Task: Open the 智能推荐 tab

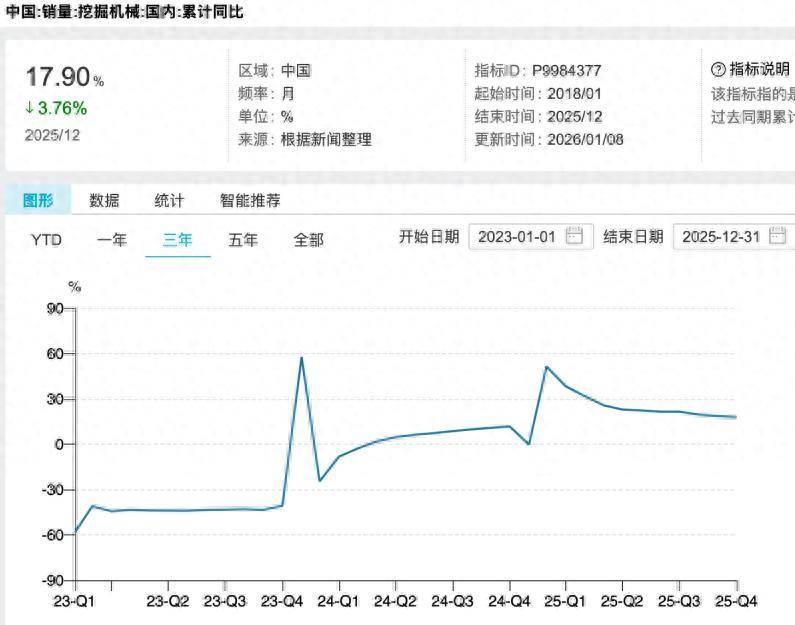Action: [x=250, y=200]
